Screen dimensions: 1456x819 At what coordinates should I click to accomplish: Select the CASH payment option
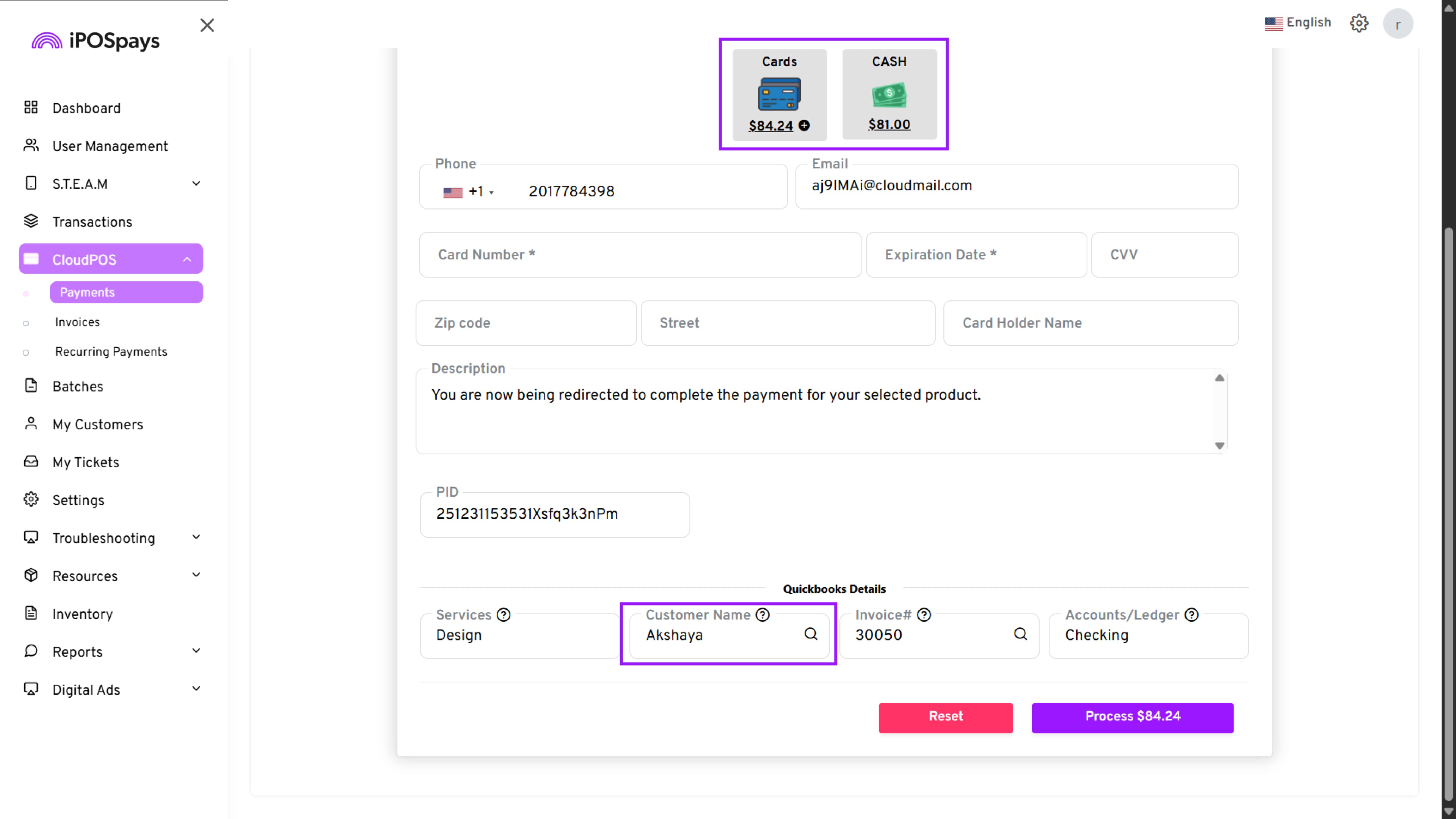pos(889,94)
